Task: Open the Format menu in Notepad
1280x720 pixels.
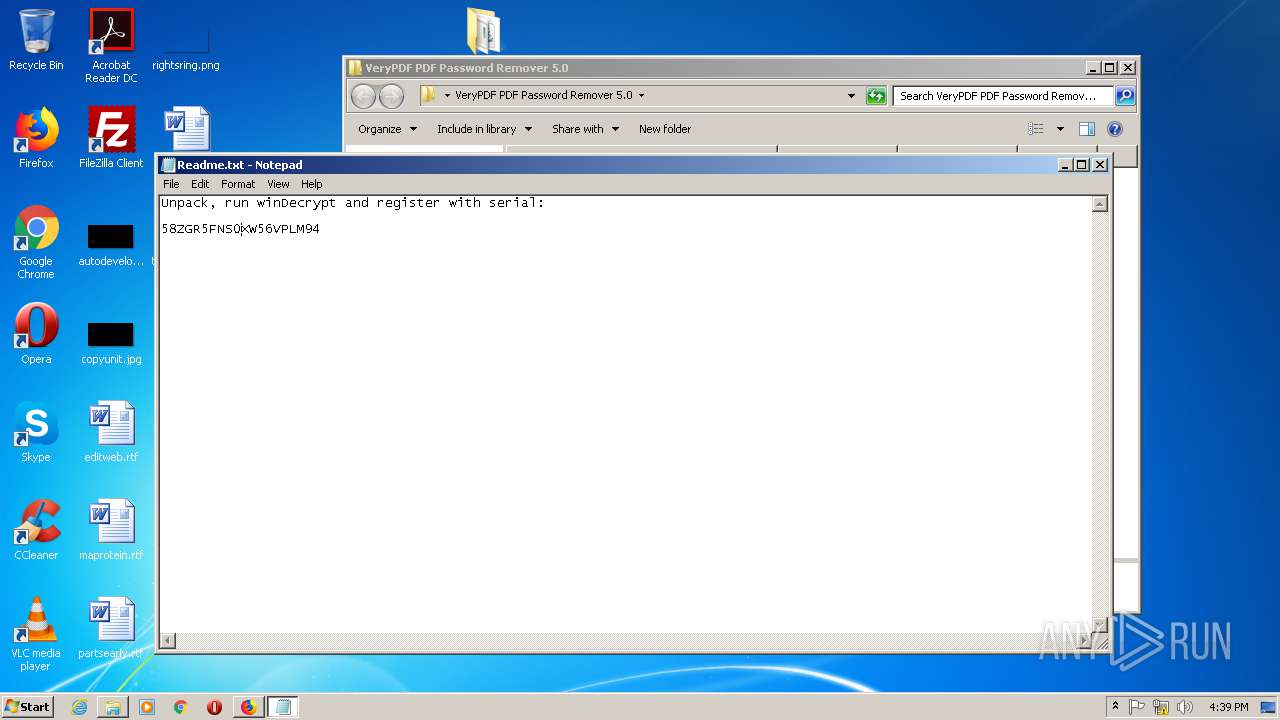Action: [238, 184]
